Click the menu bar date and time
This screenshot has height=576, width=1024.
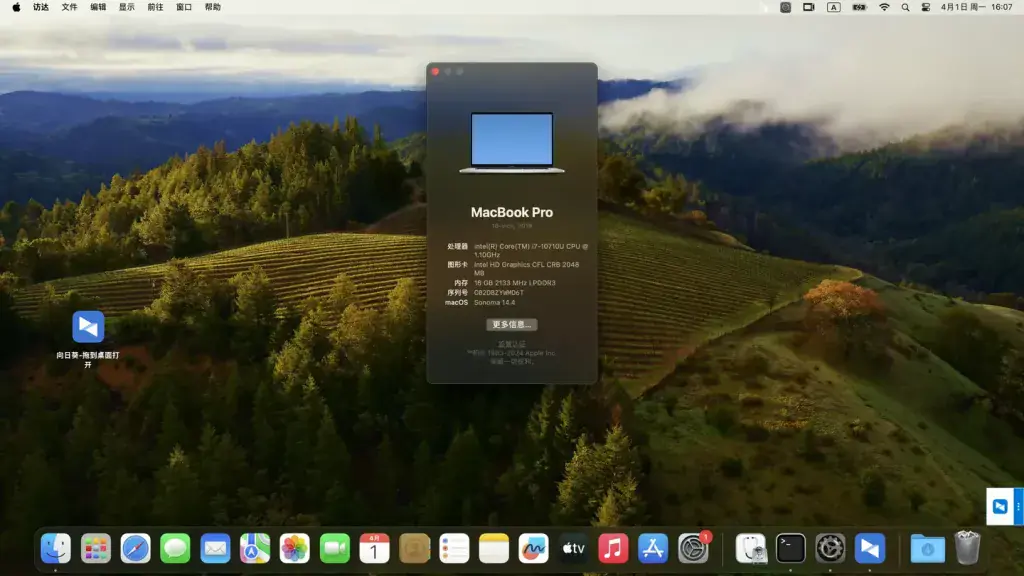point(976,7)
